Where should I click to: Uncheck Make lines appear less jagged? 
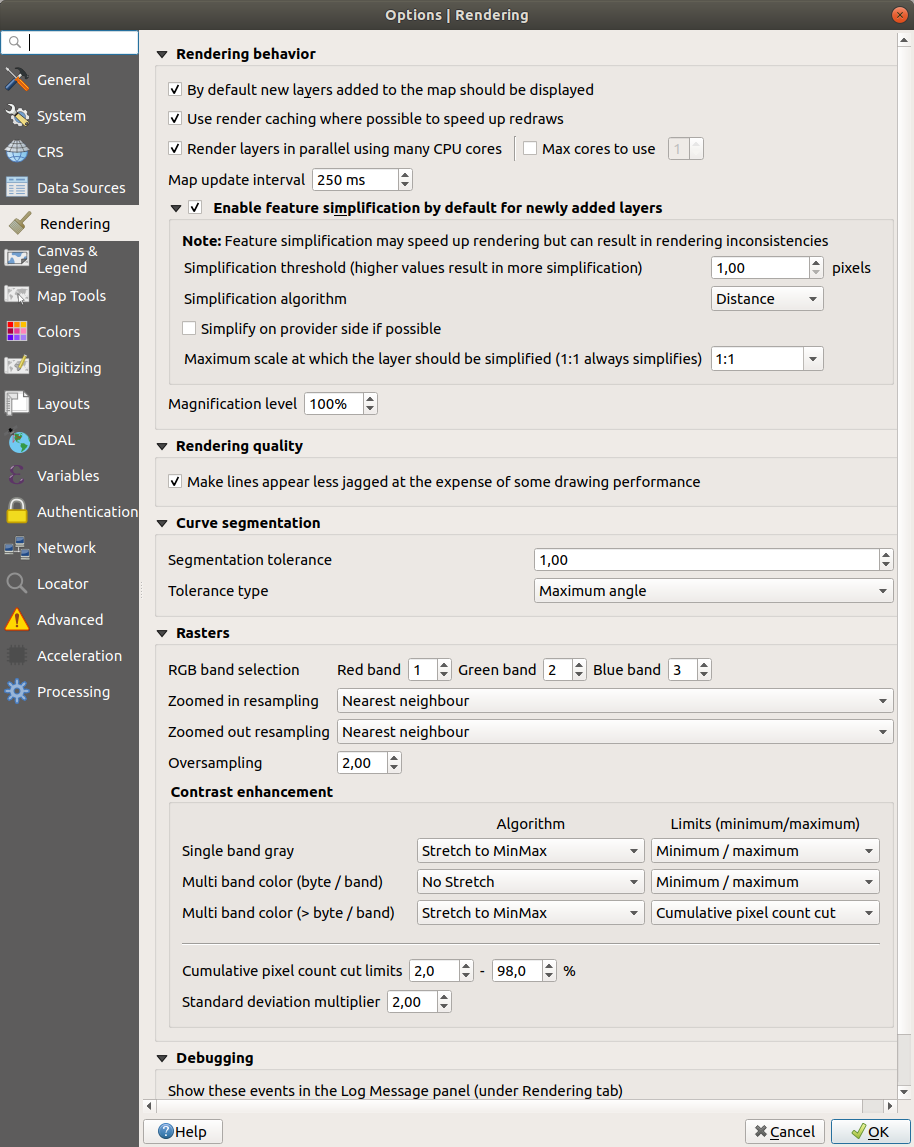click(x=175, y=481)
